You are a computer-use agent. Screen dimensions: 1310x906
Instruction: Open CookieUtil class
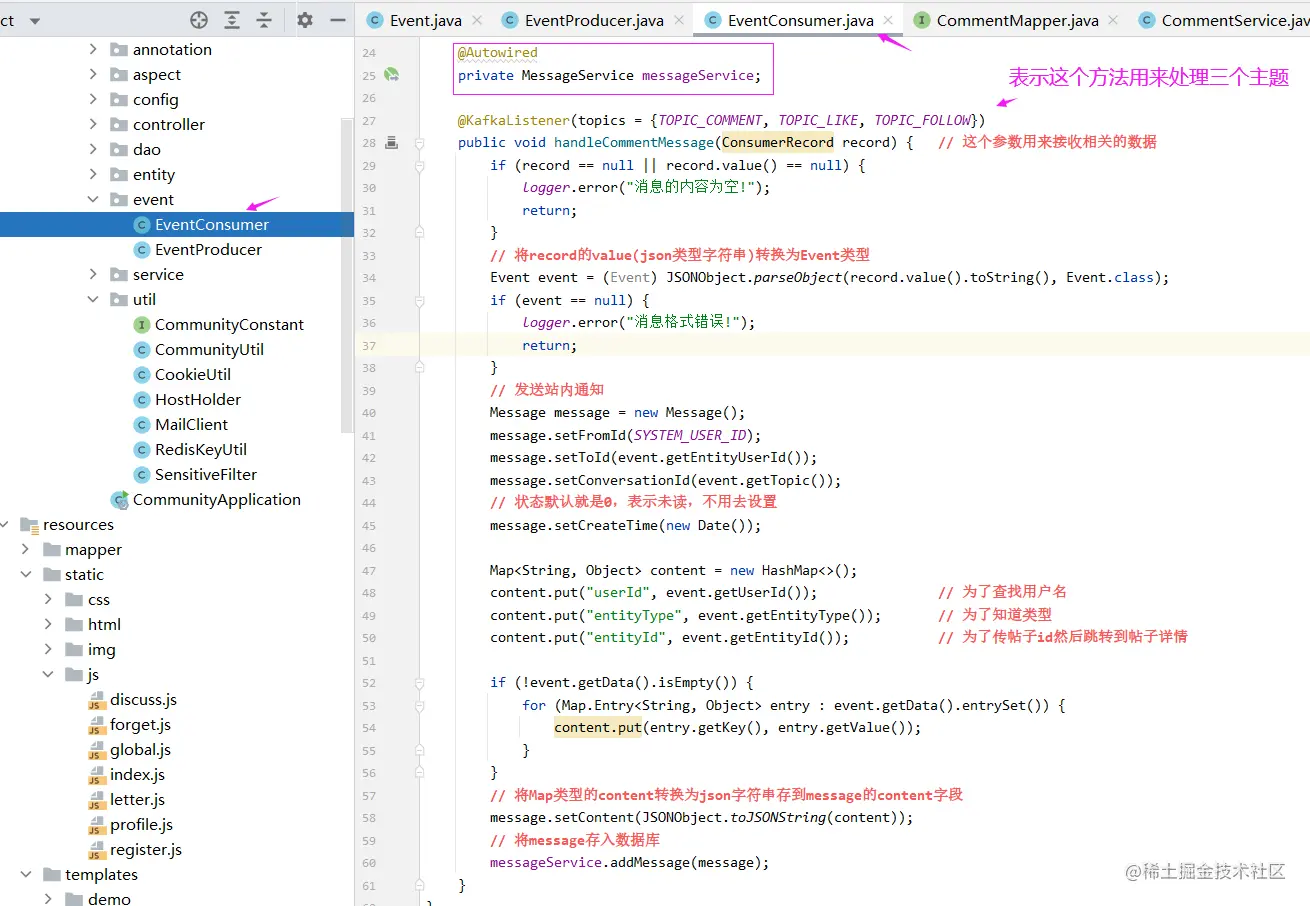click(192, 374)
